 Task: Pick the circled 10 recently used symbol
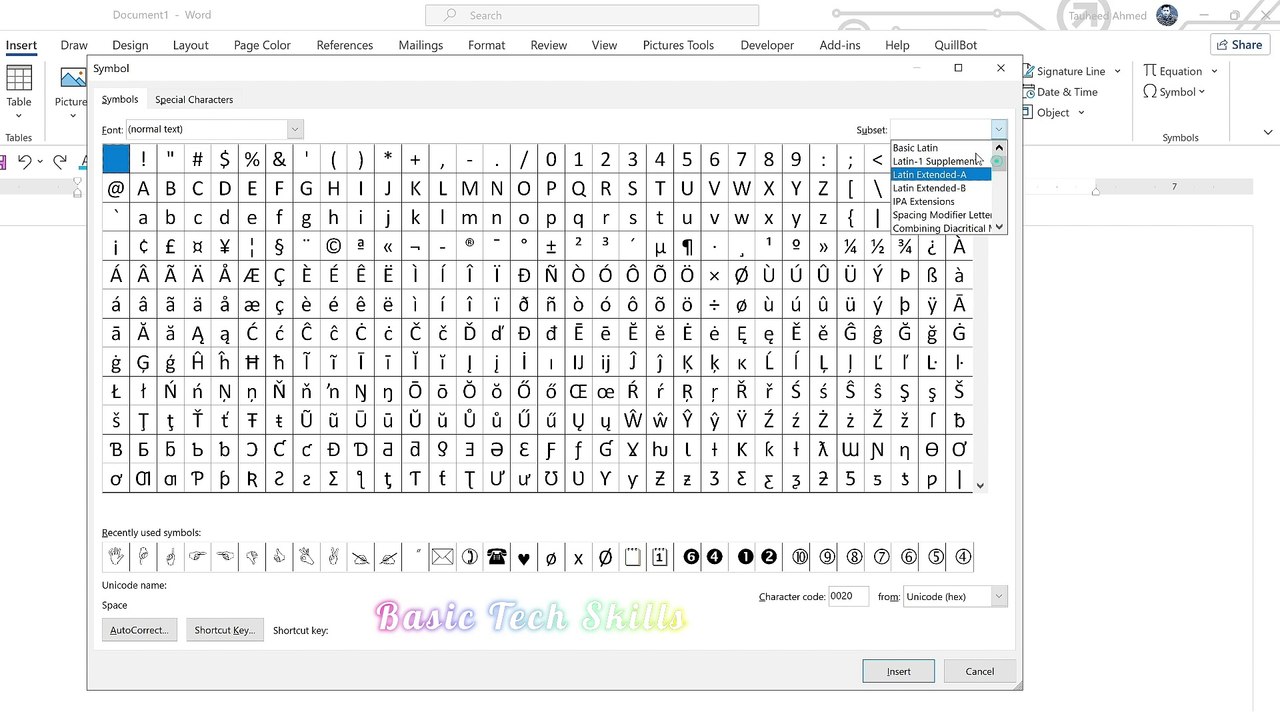(800, 557)
